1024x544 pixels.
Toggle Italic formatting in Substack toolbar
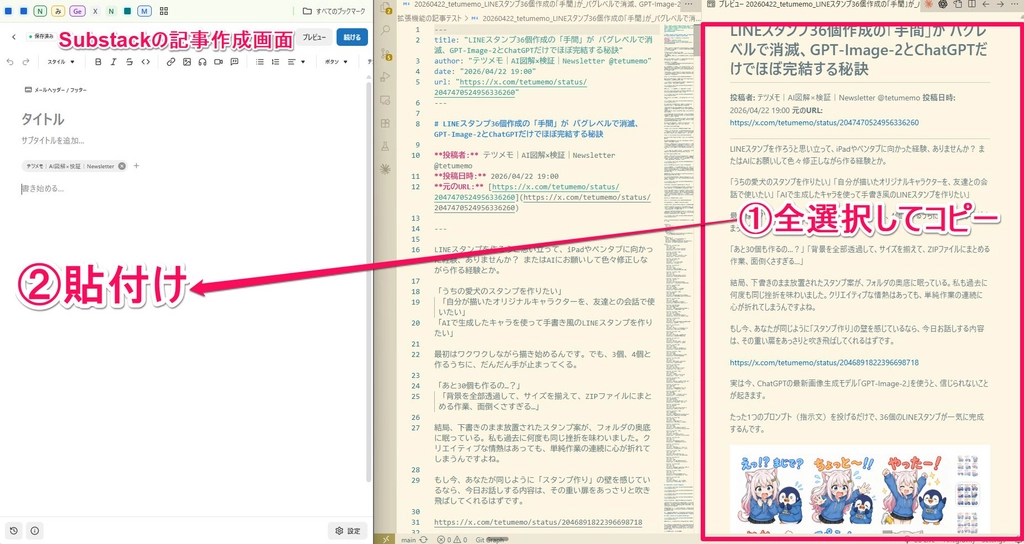coord(113,62)
